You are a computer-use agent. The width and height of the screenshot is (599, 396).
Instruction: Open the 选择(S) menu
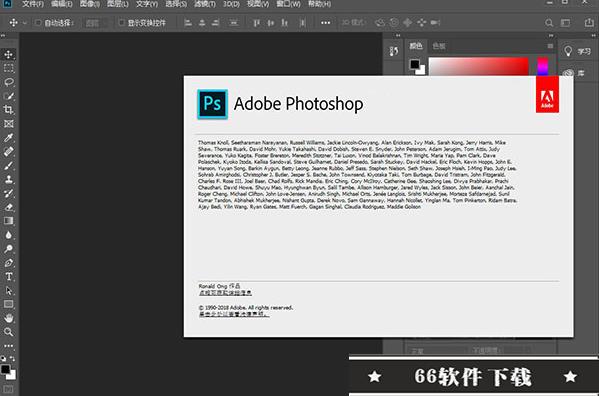click(176, 4)
